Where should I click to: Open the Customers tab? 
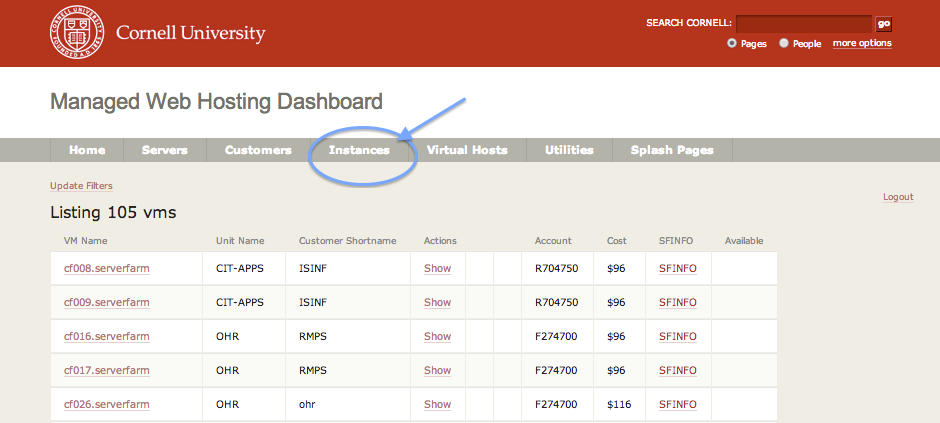[x=258, y=150]
